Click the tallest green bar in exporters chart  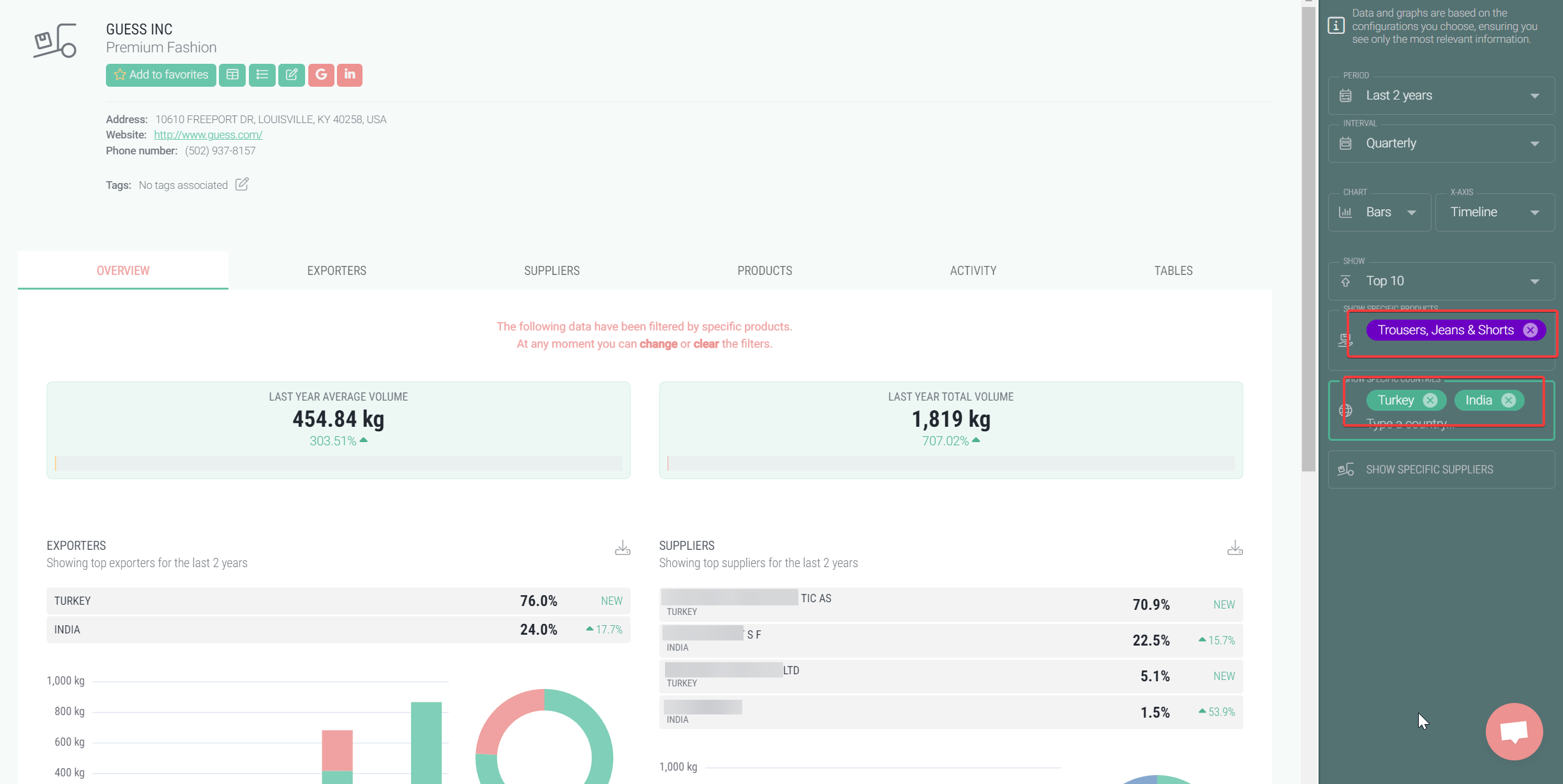[426, 743]
